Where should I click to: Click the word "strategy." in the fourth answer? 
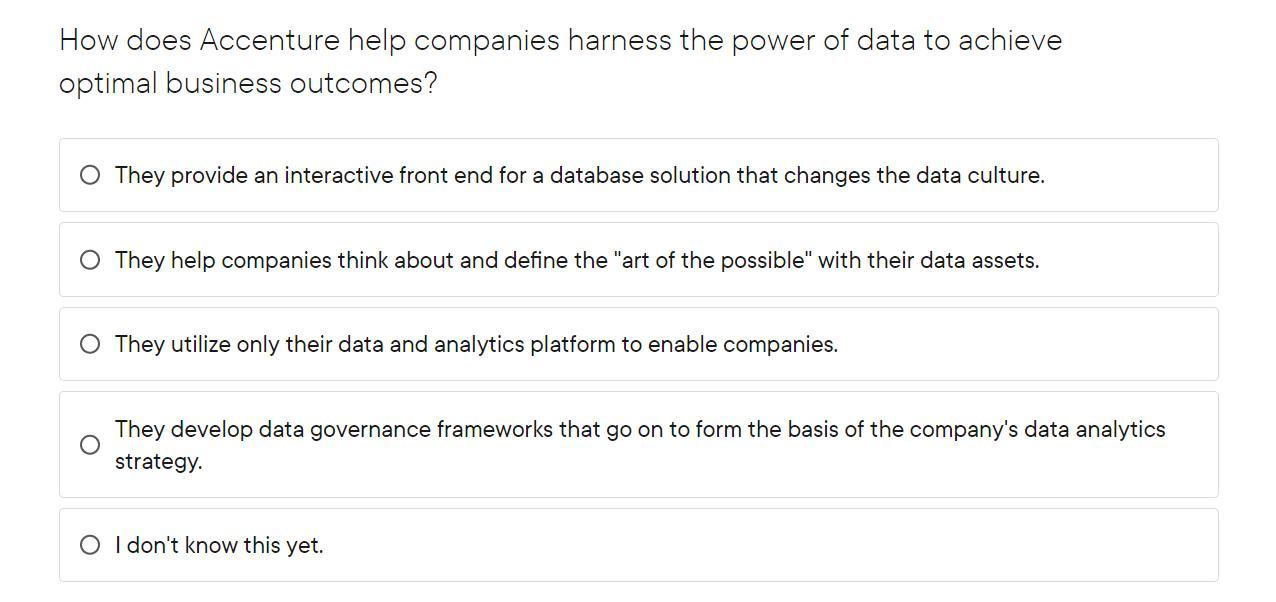click(158, 462)
